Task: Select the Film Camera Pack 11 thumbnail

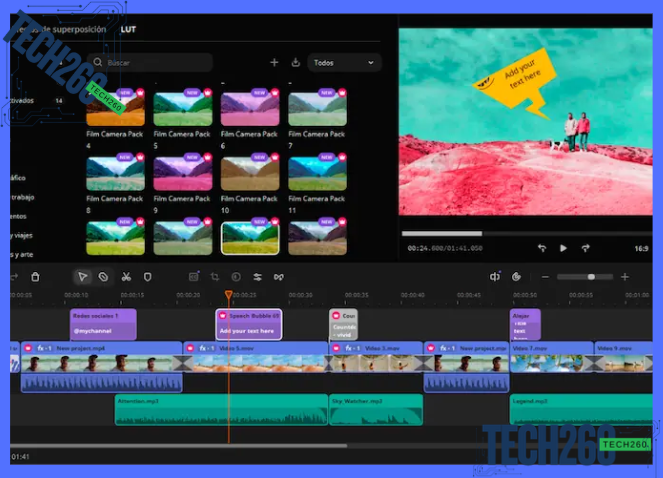Action: (317, 173)
